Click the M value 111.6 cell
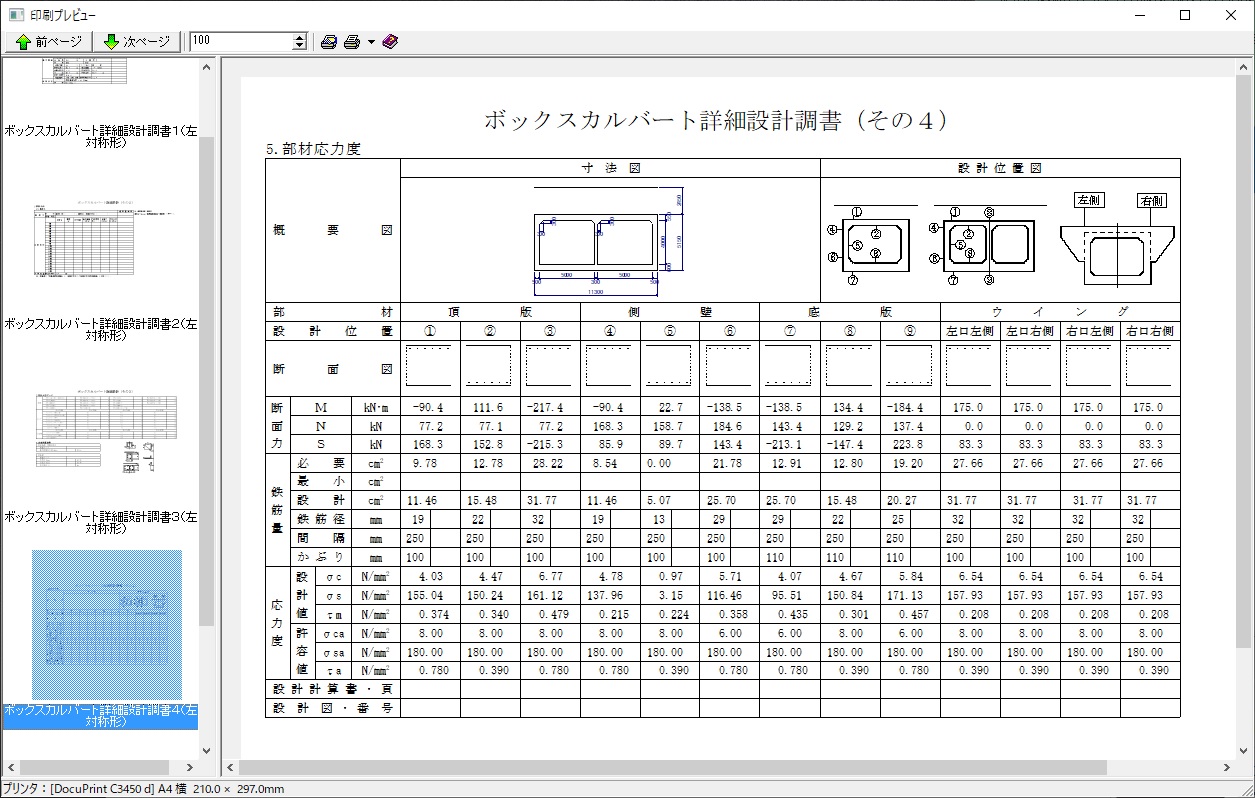Screen dimensions: 1255x798 [490, 407]
